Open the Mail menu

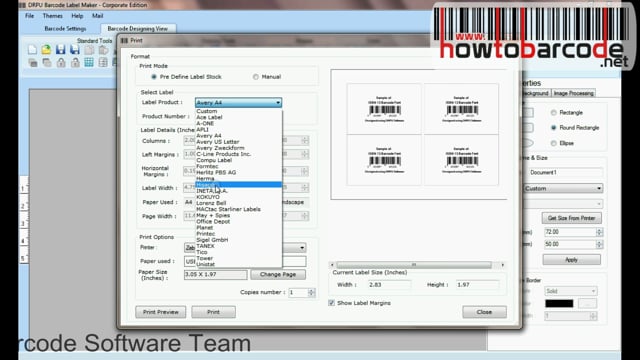98,16
